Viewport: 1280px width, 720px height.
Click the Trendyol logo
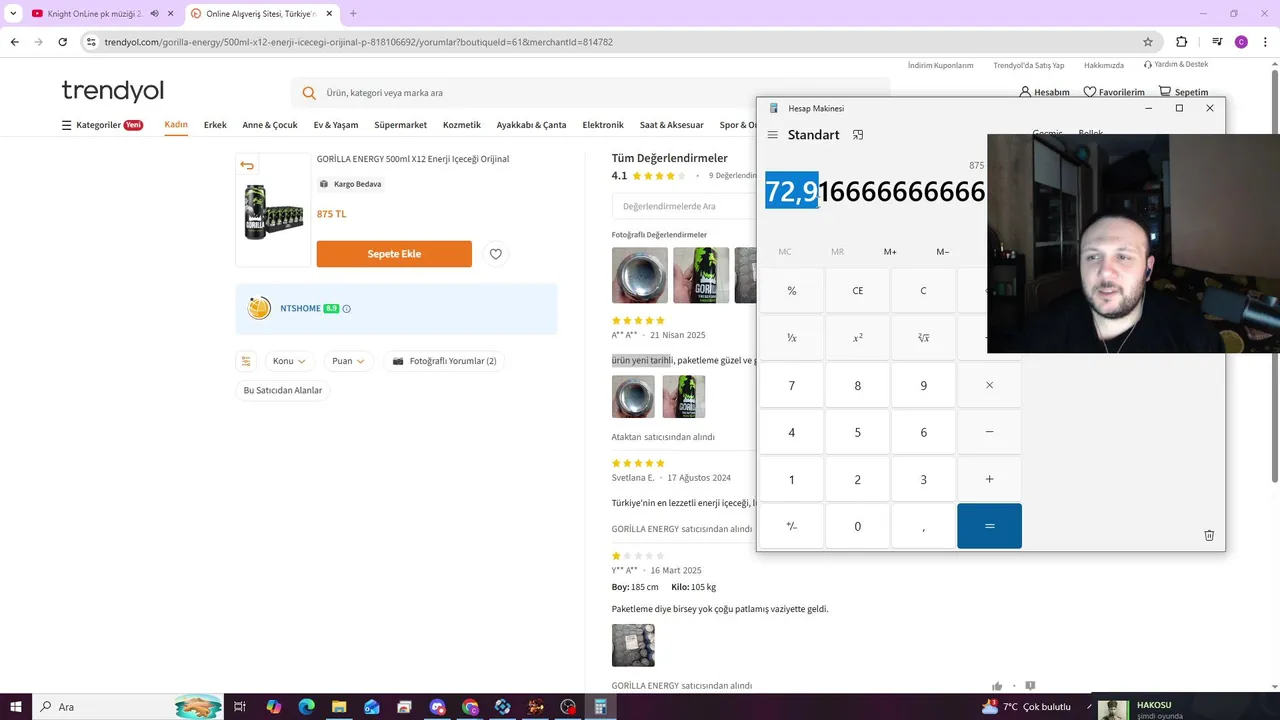(112, 91)
